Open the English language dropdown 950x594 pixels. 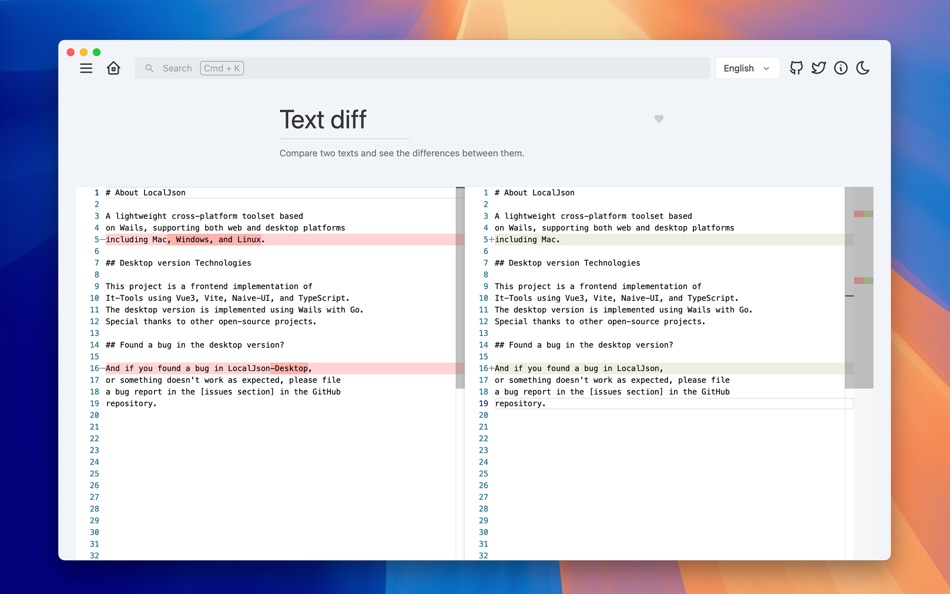point(747,68)
